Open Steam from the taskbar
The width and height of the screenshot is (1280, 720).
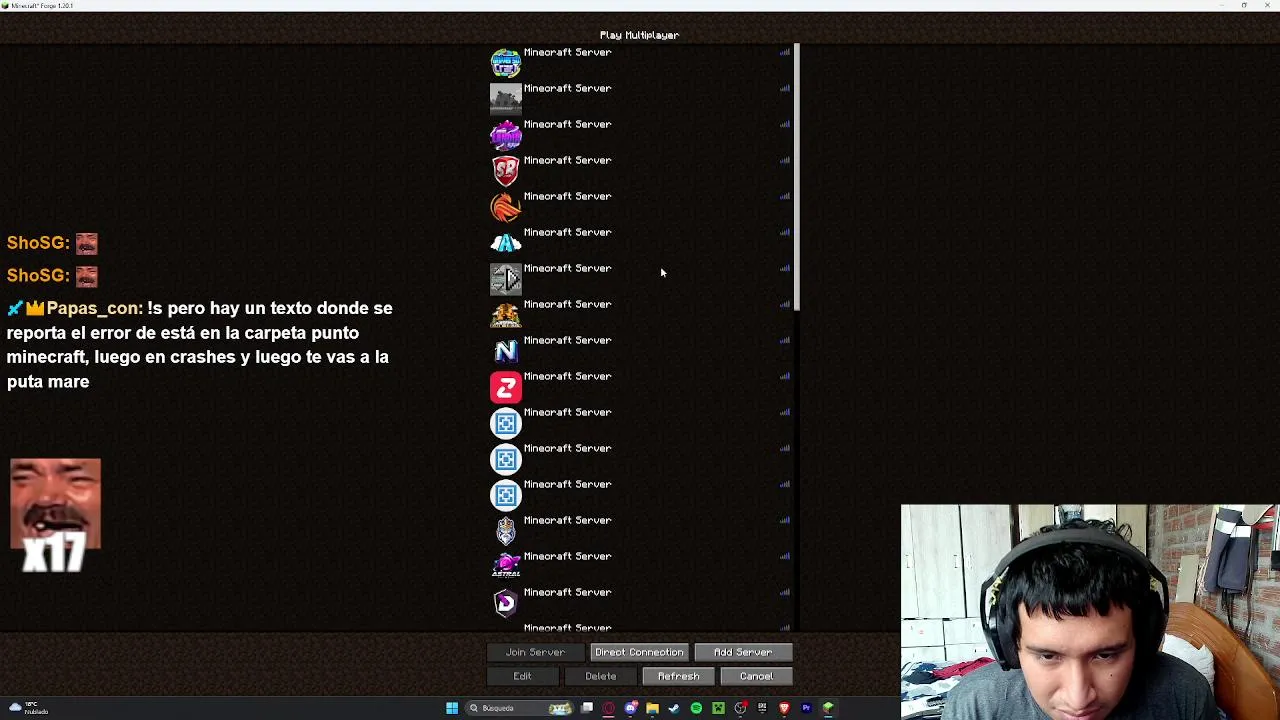674,708
